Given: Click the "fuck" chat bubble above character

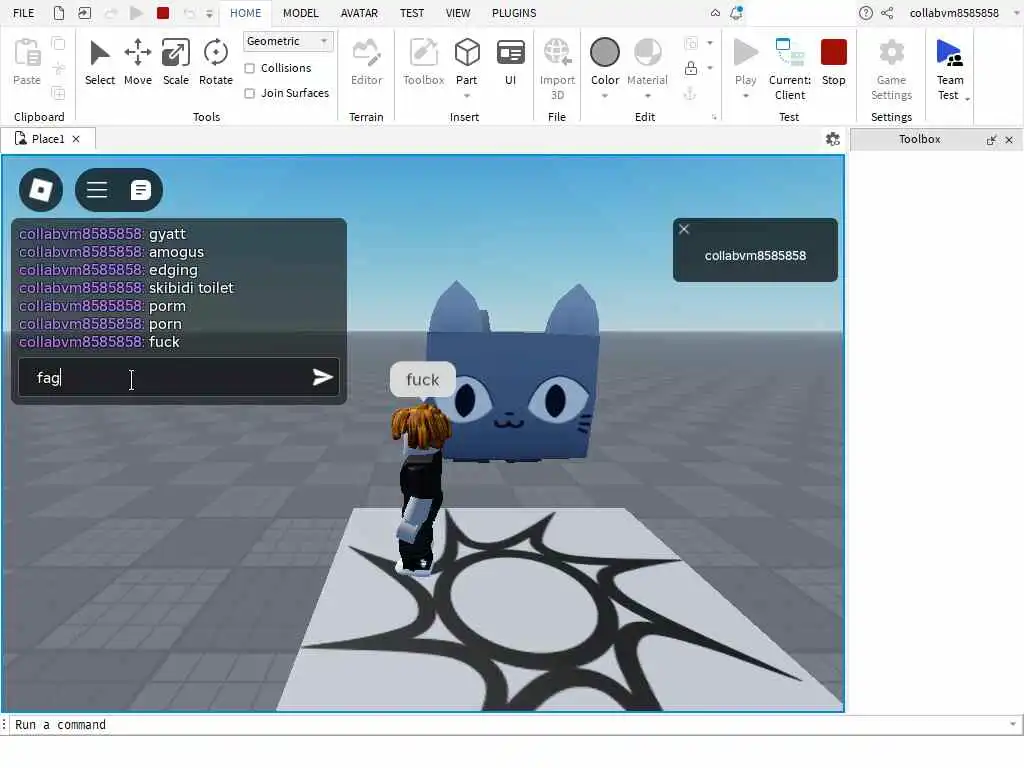Looking at the screenshot, I should tap(423, 379).
